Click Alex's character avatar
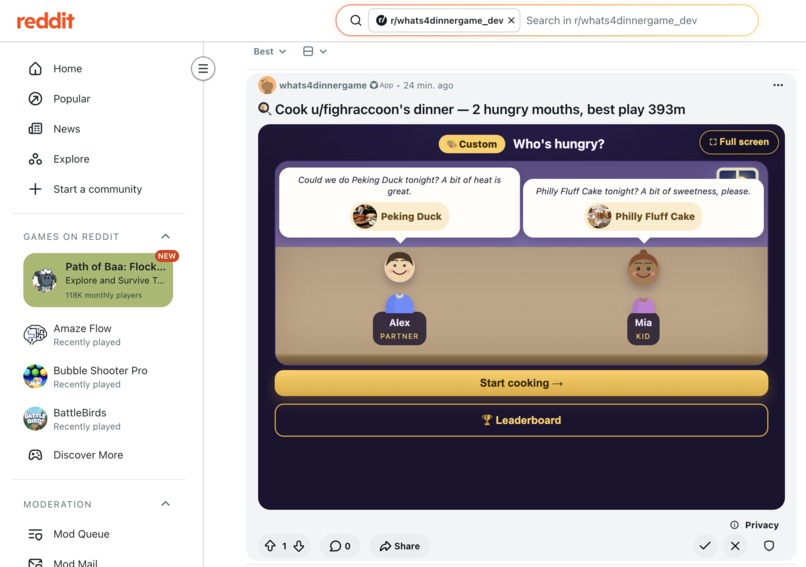This screenshot has height=567, width=806. pyautogui.click(x=399, y=282)
